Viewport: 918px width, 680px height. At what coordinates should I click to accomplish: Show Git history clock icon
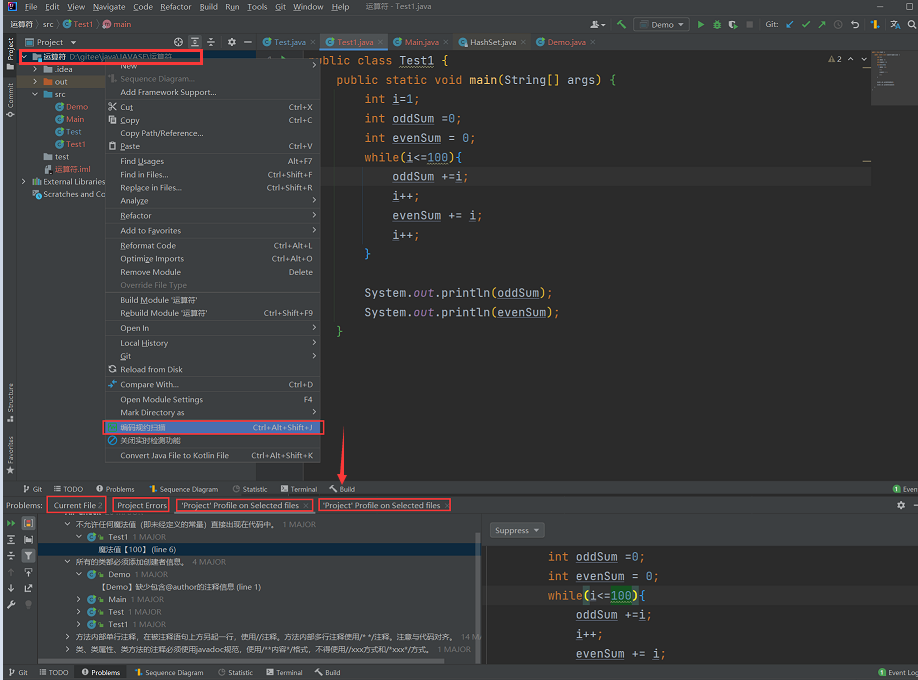coord(838,25)
